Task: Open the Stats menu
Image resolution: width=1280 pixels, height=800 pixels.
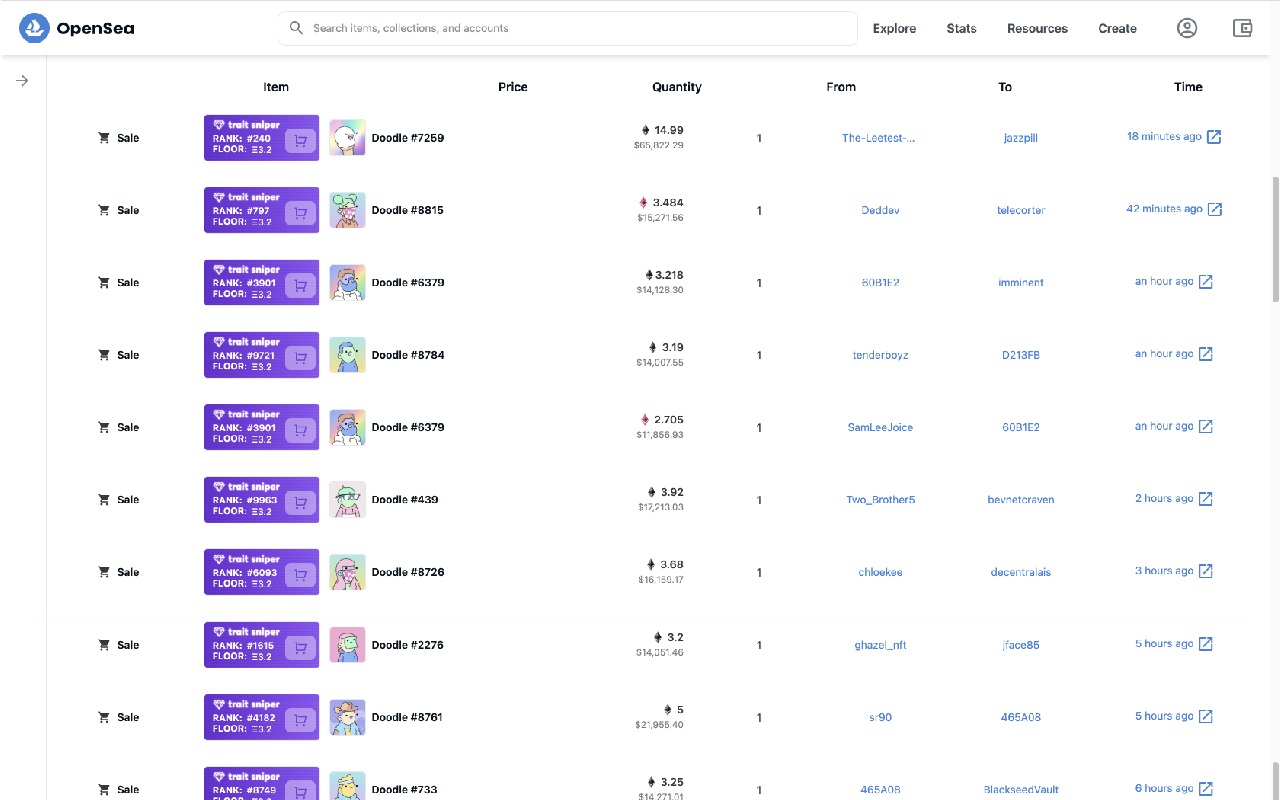Action: point(961,28)
